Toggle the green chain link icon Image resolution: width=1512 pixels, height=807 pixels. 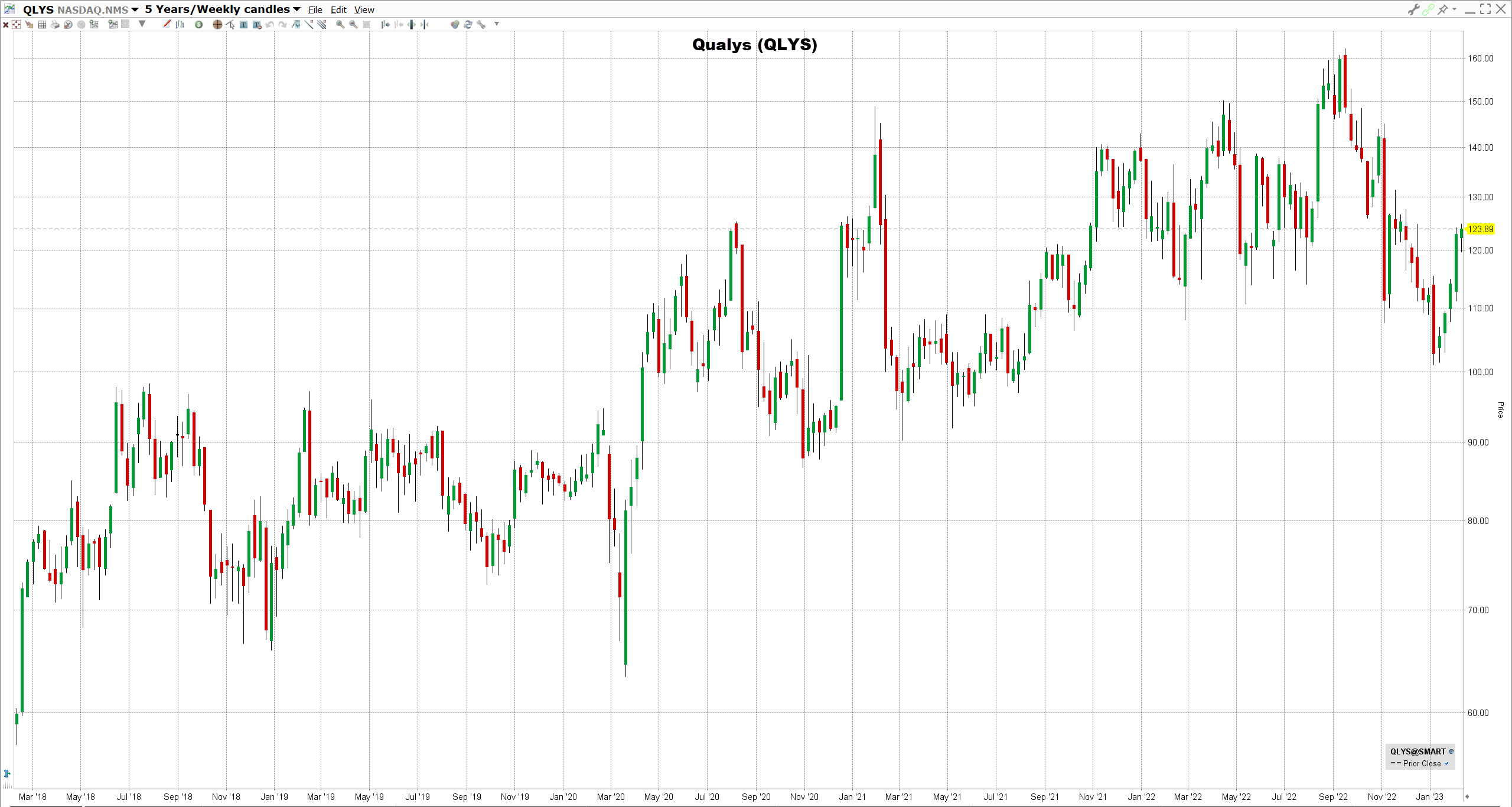point(1428,9)
